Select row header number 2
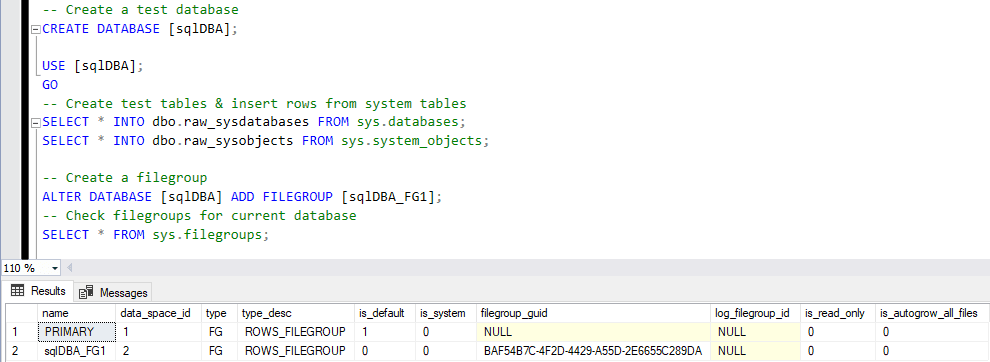Image resolution: width=990 pixels, height=362 pixels. pos(22,351)
